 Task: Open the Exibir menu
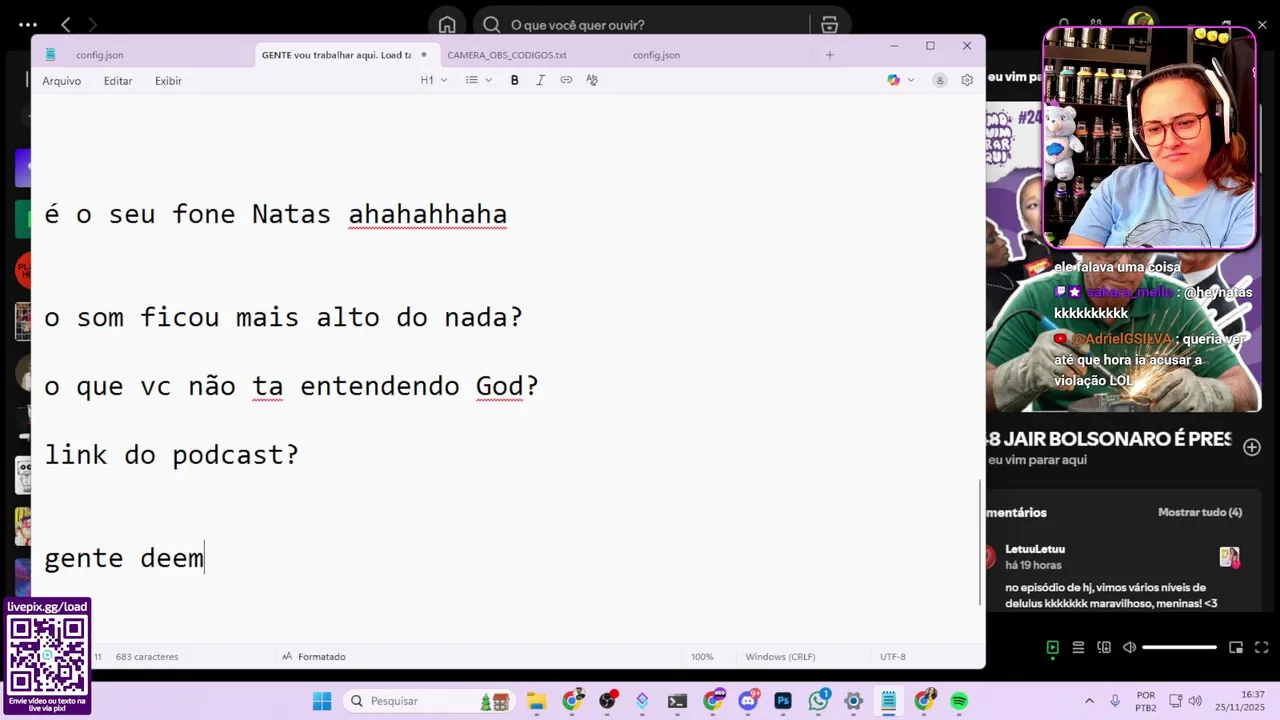[168, 81]
